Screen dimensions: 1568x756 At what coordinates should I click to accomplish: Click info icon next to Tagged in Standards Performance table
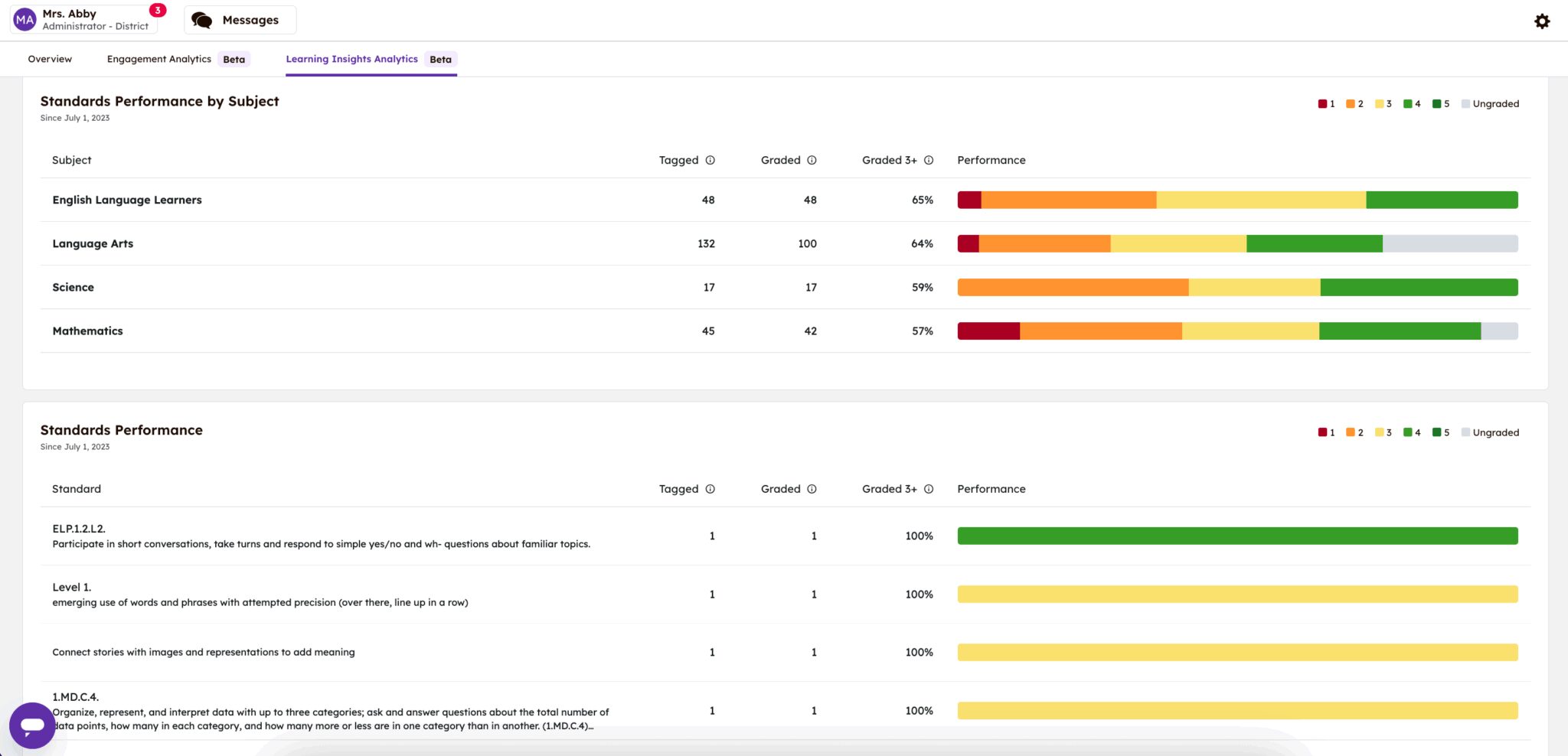[x=710, y=489]
